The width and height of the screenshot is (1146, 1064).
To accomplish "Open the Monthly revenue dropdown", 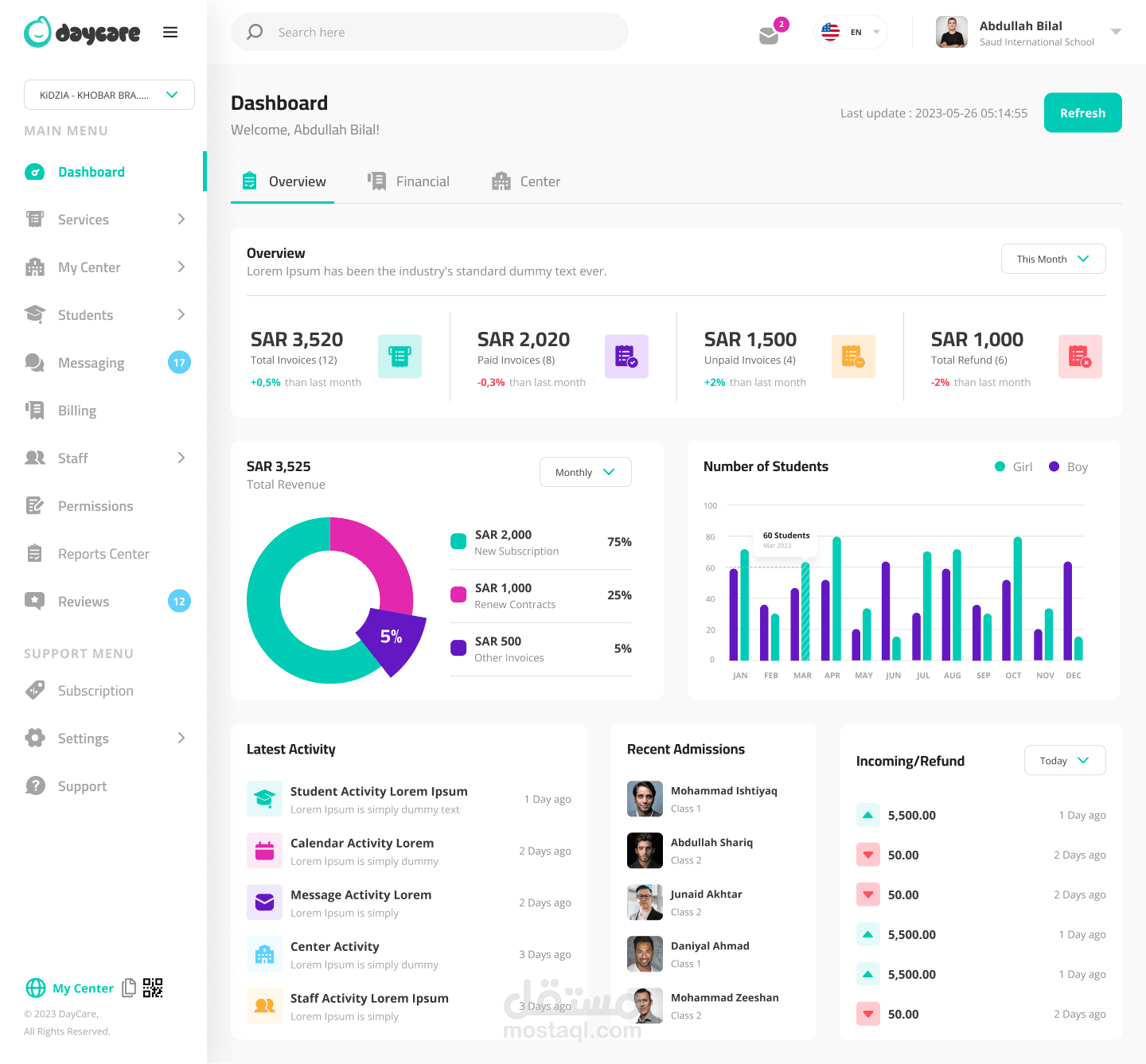I will click(x=585, y=472).
